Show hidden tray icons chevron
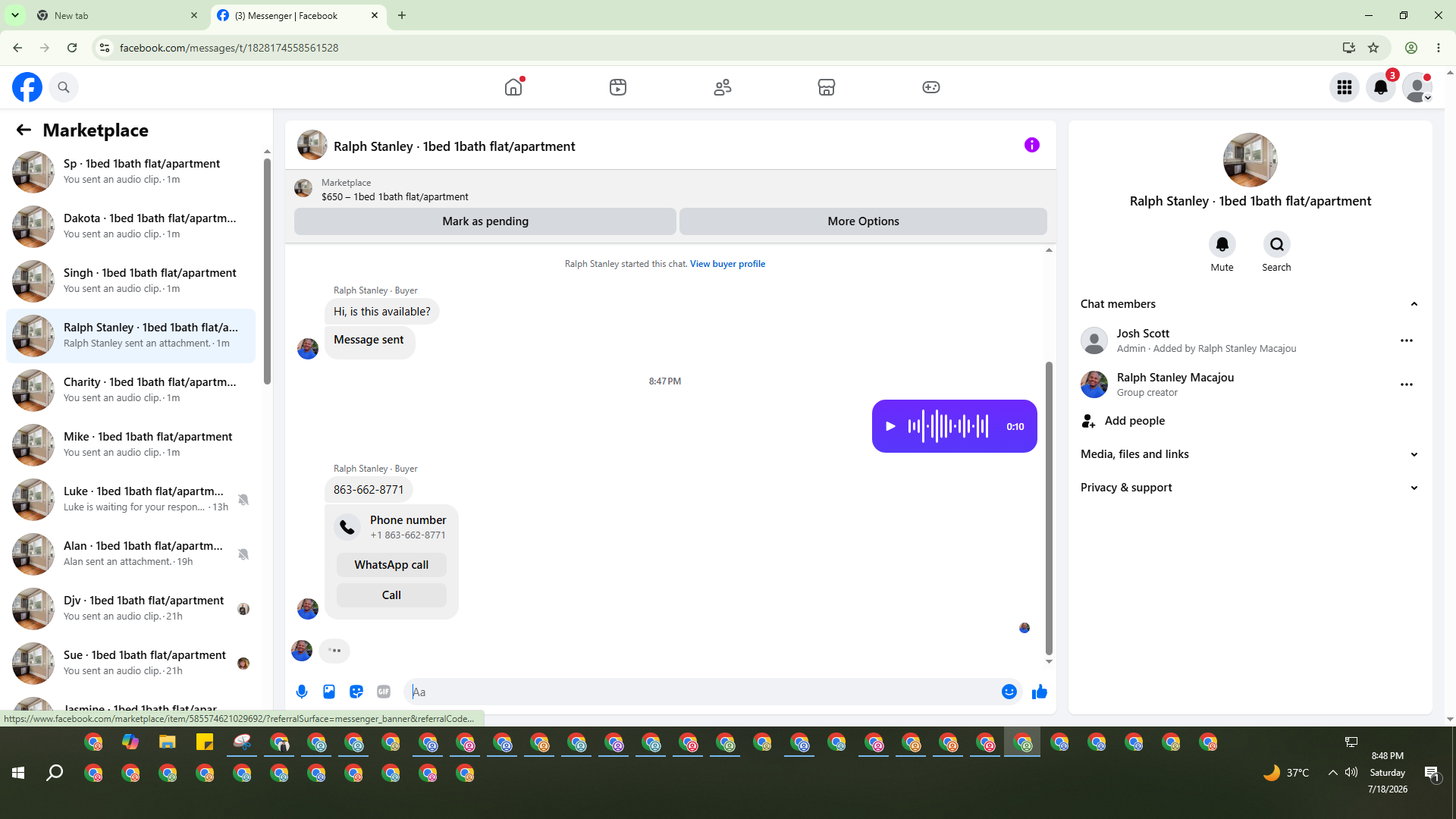Screen dimensions: 1456x819 1332,773
